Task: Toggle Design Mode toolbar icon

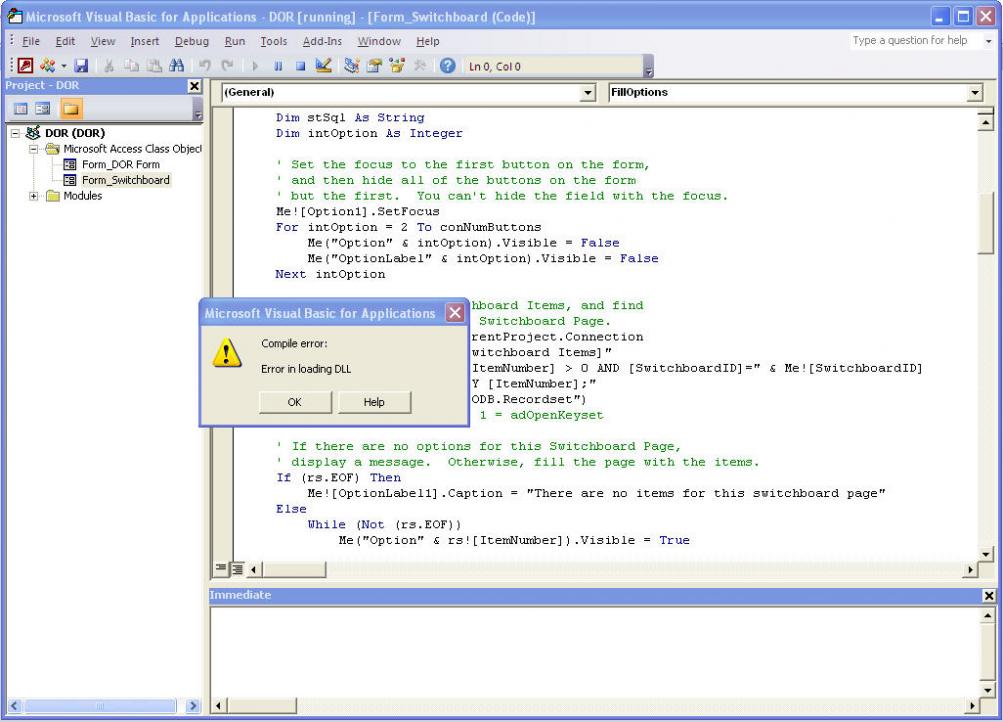Action: pyautogui.click(x=324, y=65)
